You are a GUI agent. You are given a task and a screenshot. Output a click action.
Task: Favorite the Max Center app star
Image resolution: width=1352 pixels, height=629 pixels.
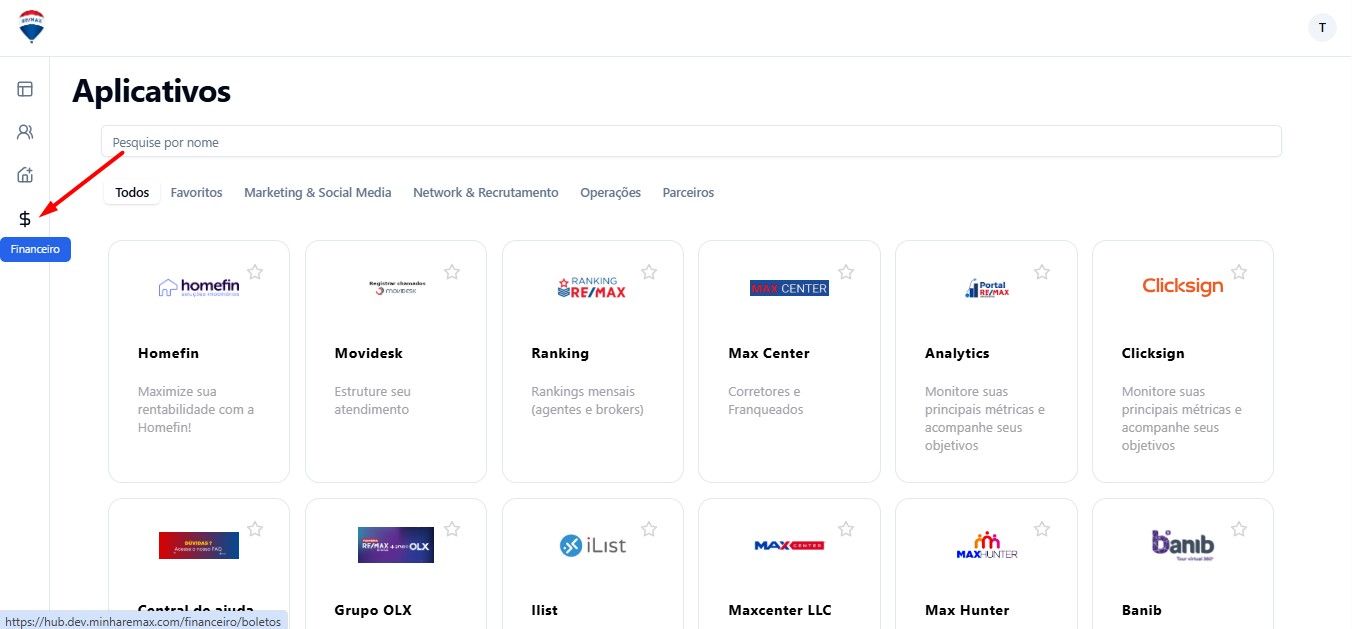pyautogui.click(x=846, y=271)
